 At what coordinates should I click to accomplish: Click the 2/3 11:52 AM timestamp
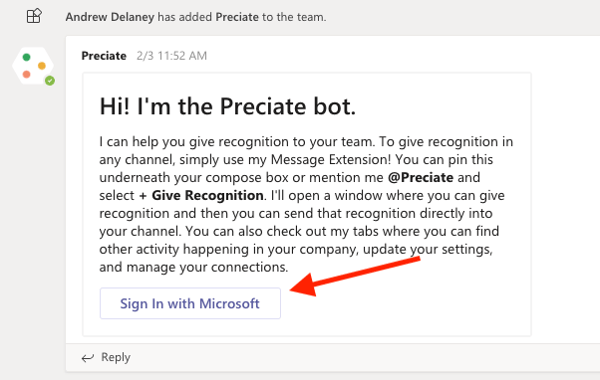pos(172,56)
